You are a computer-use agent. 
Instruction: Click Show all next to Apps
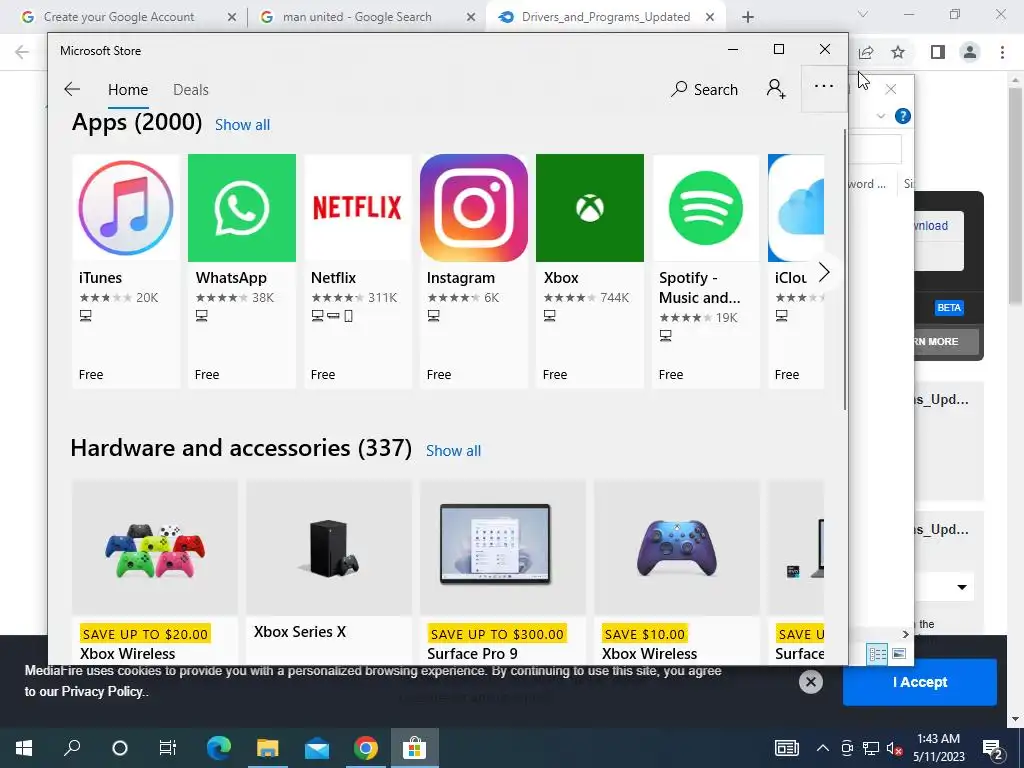[242, 125]
